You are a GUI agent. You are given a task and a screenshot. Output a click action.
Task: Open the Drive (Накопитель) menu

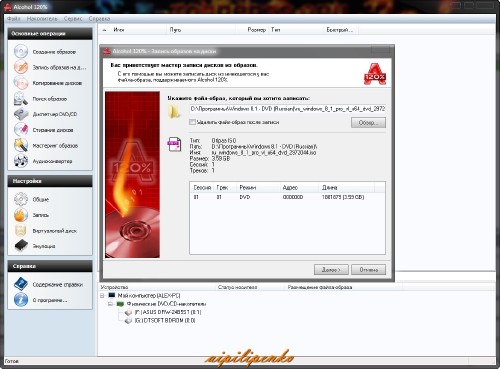(42, 19)
